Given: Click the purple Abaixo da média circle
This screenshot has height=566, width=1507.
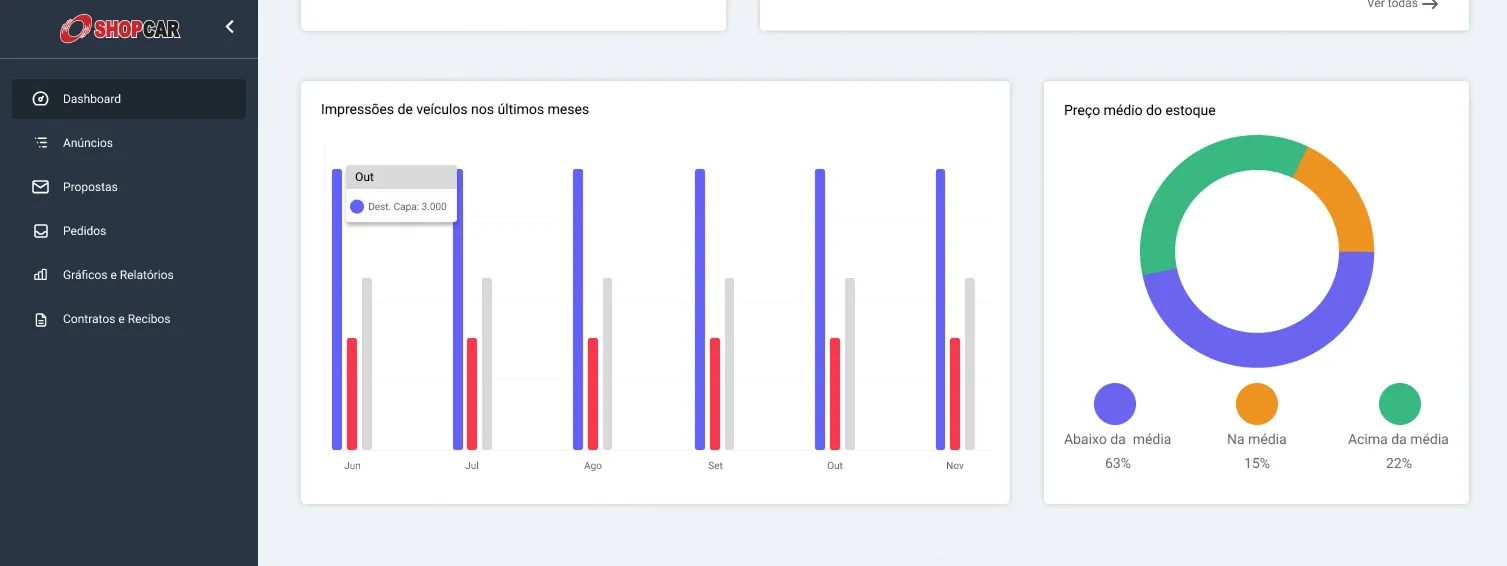Looking at the screenshot, I should pos(1115,405).
